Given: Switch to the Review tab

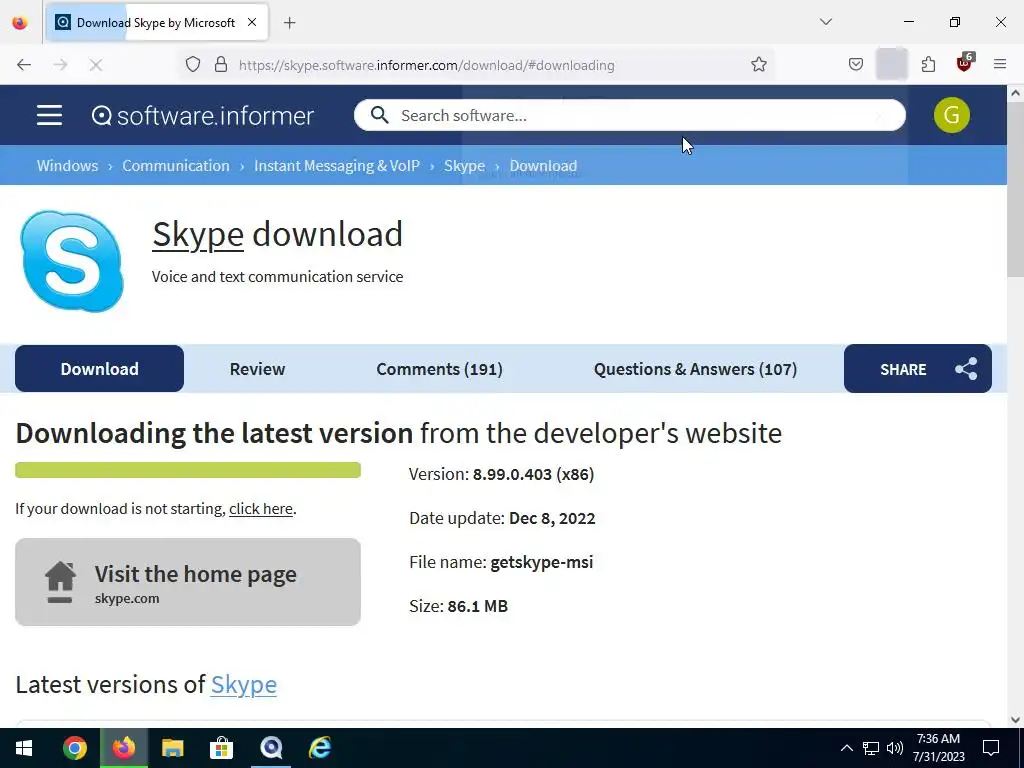Looking at the screenshot, I should coord(257,369).
